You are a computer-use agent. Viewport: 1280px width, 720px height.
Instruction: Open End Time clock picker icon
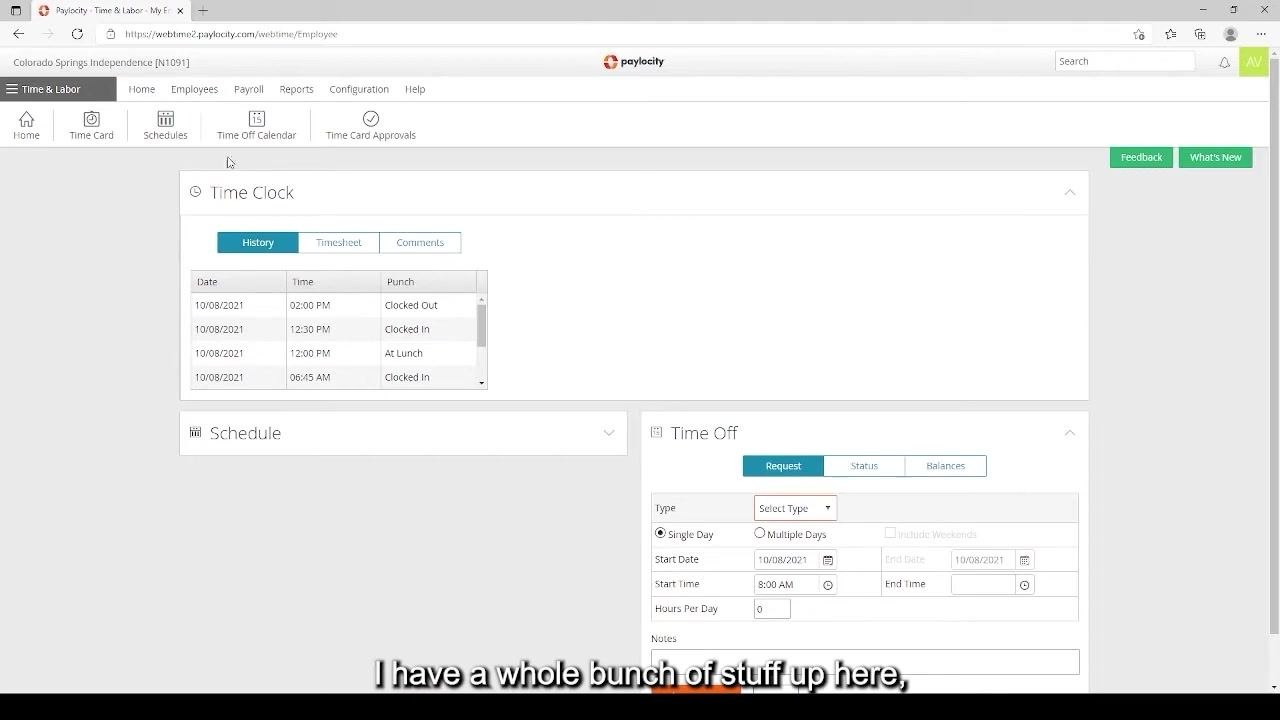pos(1024,585)
